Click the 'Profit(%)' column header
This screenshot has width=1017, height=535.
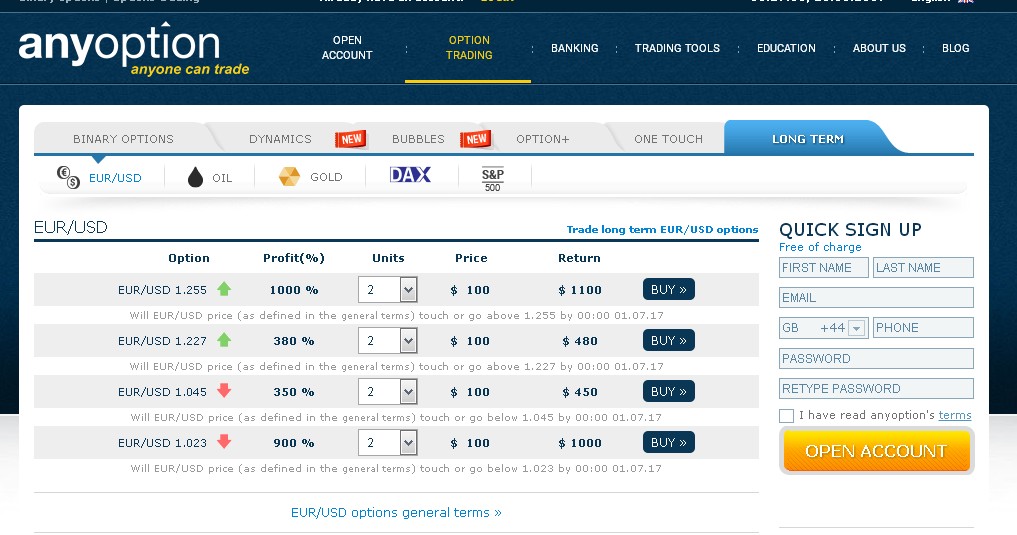(x=294, y=258)
